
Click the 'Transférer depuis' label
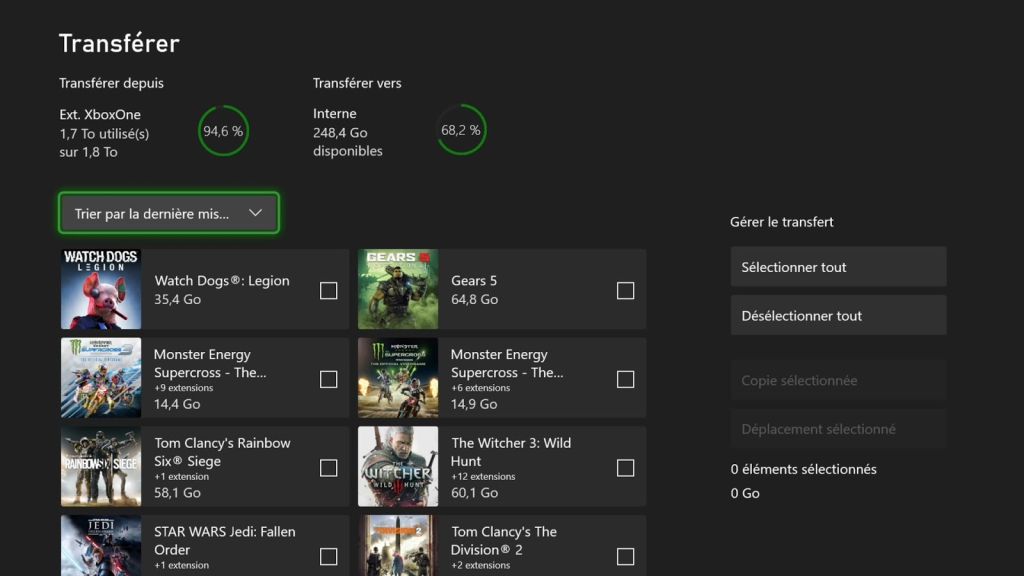(112, 83)
